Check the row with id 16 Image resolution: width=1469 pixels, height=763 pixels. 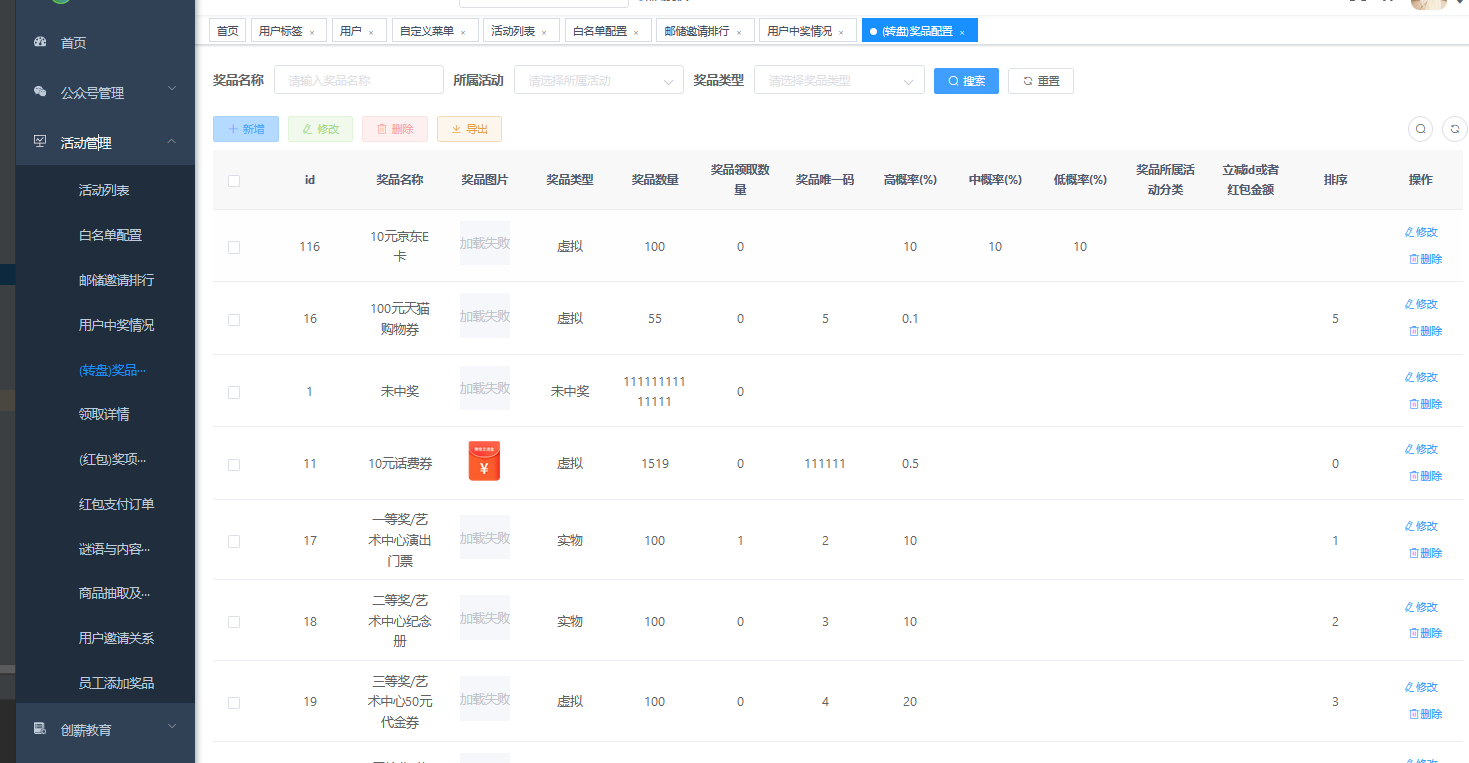(x=234, y=320)
